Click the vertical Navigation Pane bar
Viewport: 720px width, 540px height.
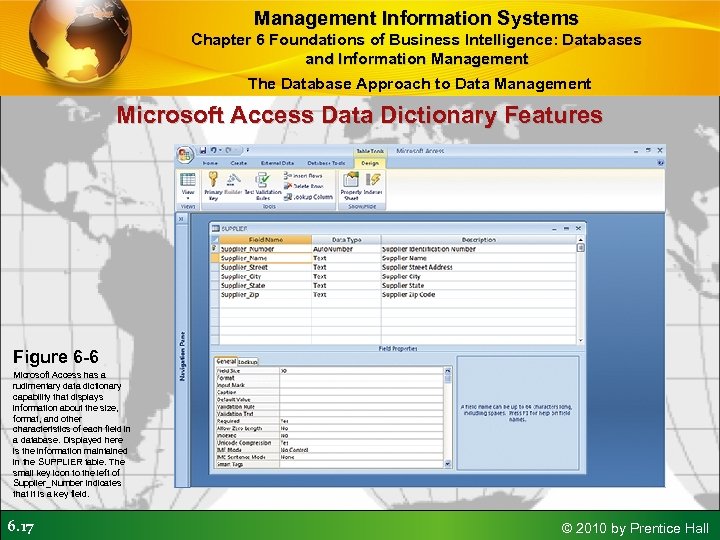182,356
